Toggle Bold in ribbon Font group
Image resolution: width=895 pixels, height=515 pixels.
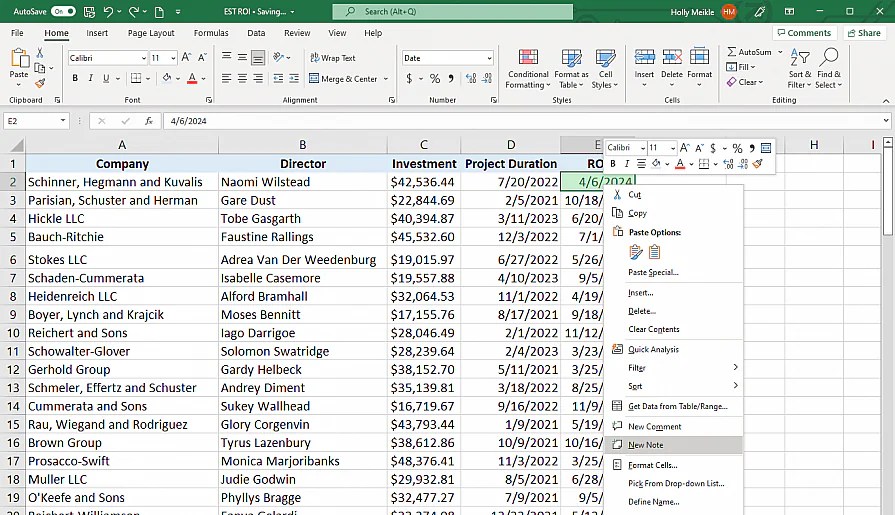coord(75,78)
